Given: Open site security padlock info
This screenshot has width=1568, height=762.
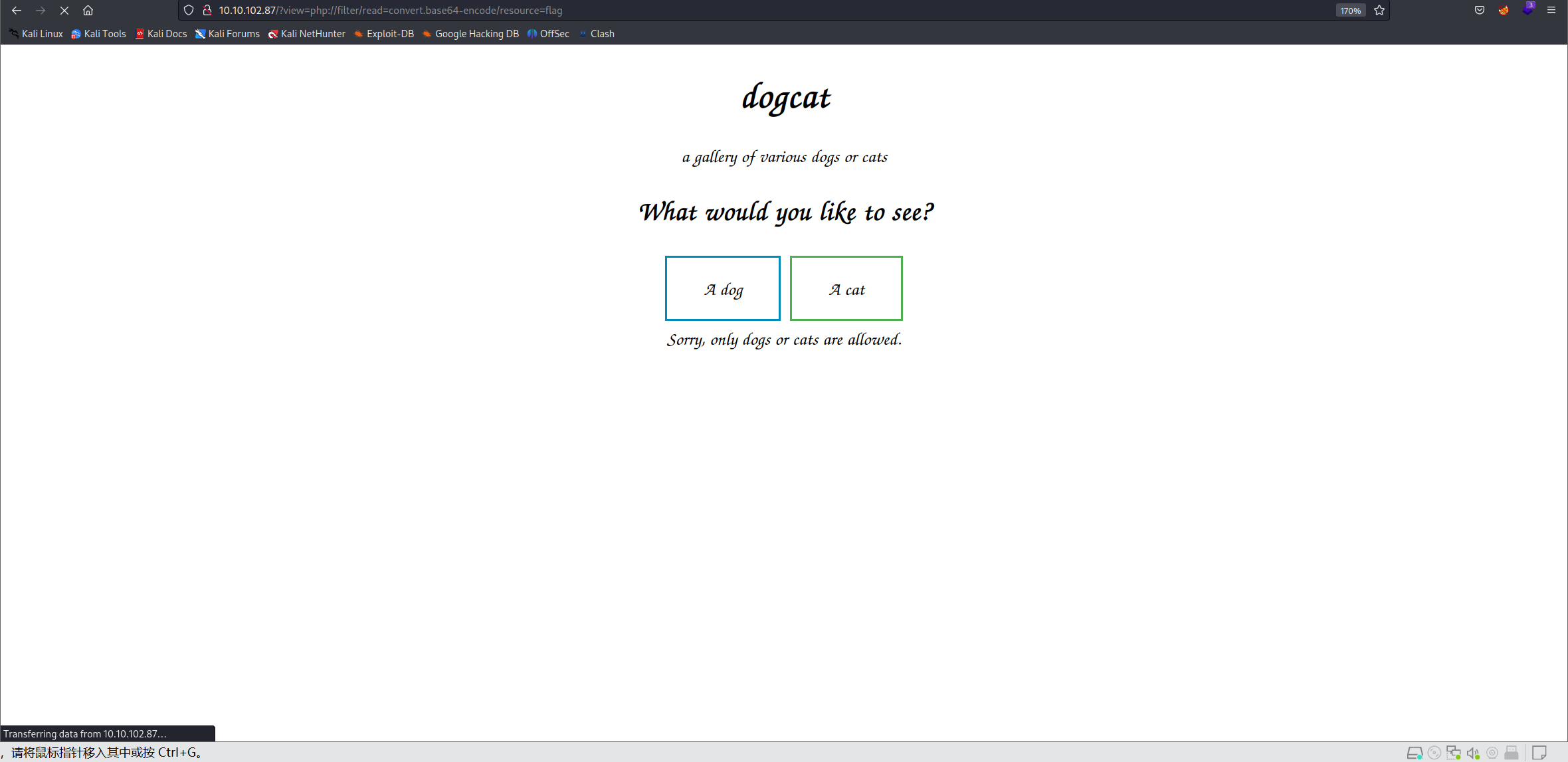Looking at the screenshot, I should (x=207, y=11).
